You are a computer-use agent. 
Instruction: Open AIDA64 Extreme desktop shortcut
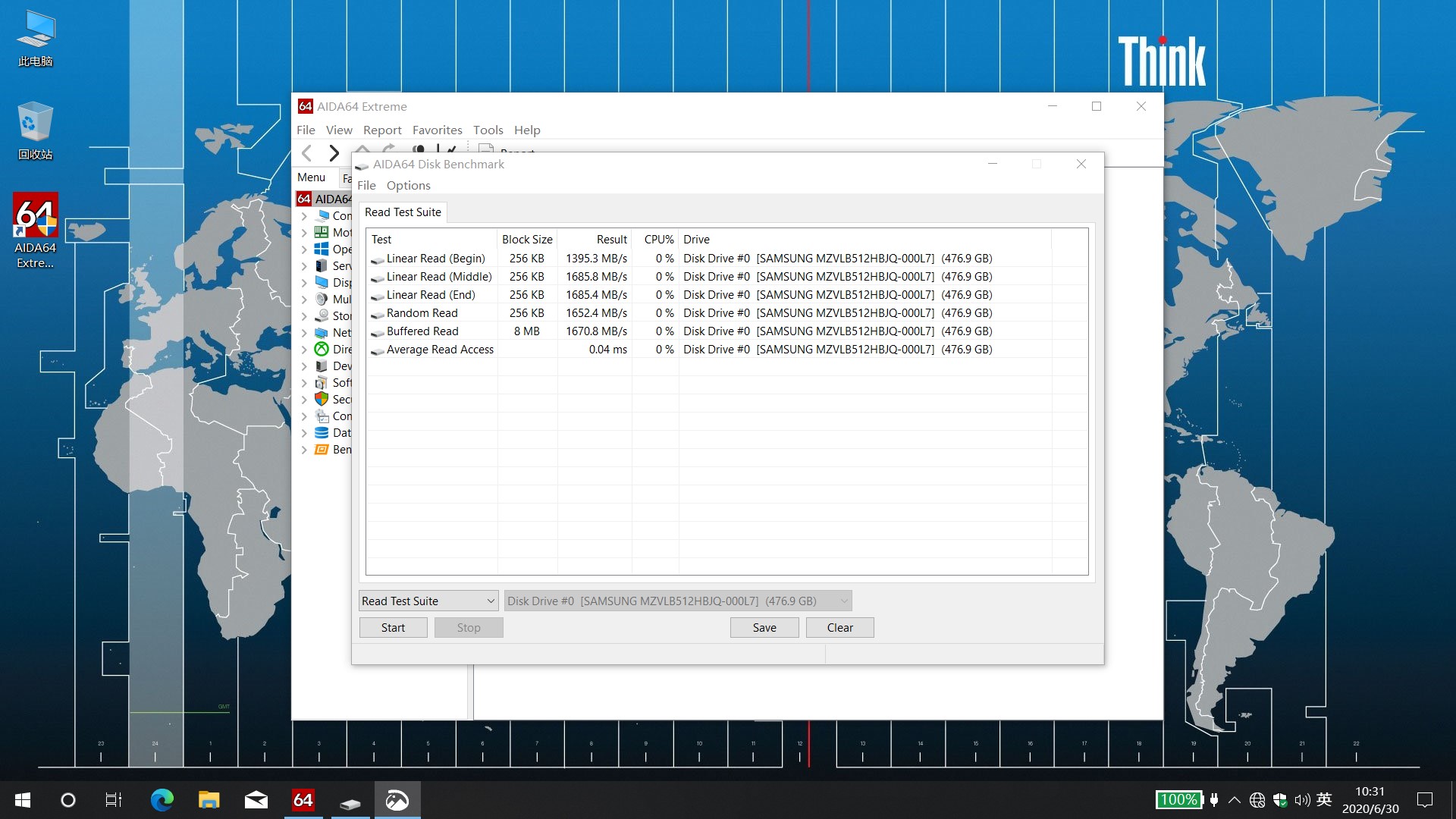coord(35,231)
